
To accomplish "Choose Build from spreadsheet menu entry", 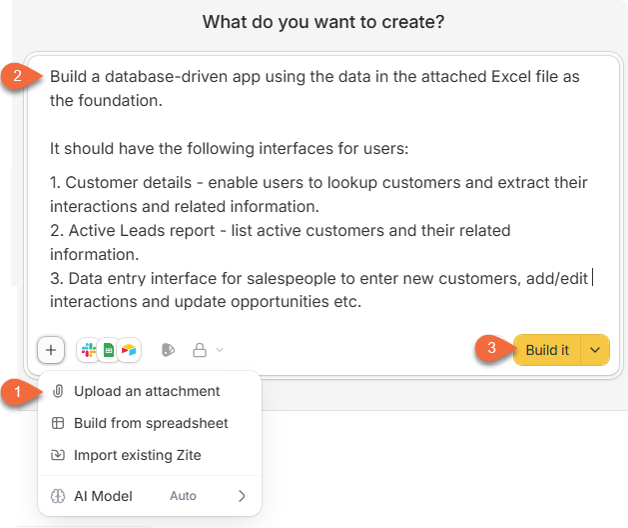I will [x=149, y=423].
